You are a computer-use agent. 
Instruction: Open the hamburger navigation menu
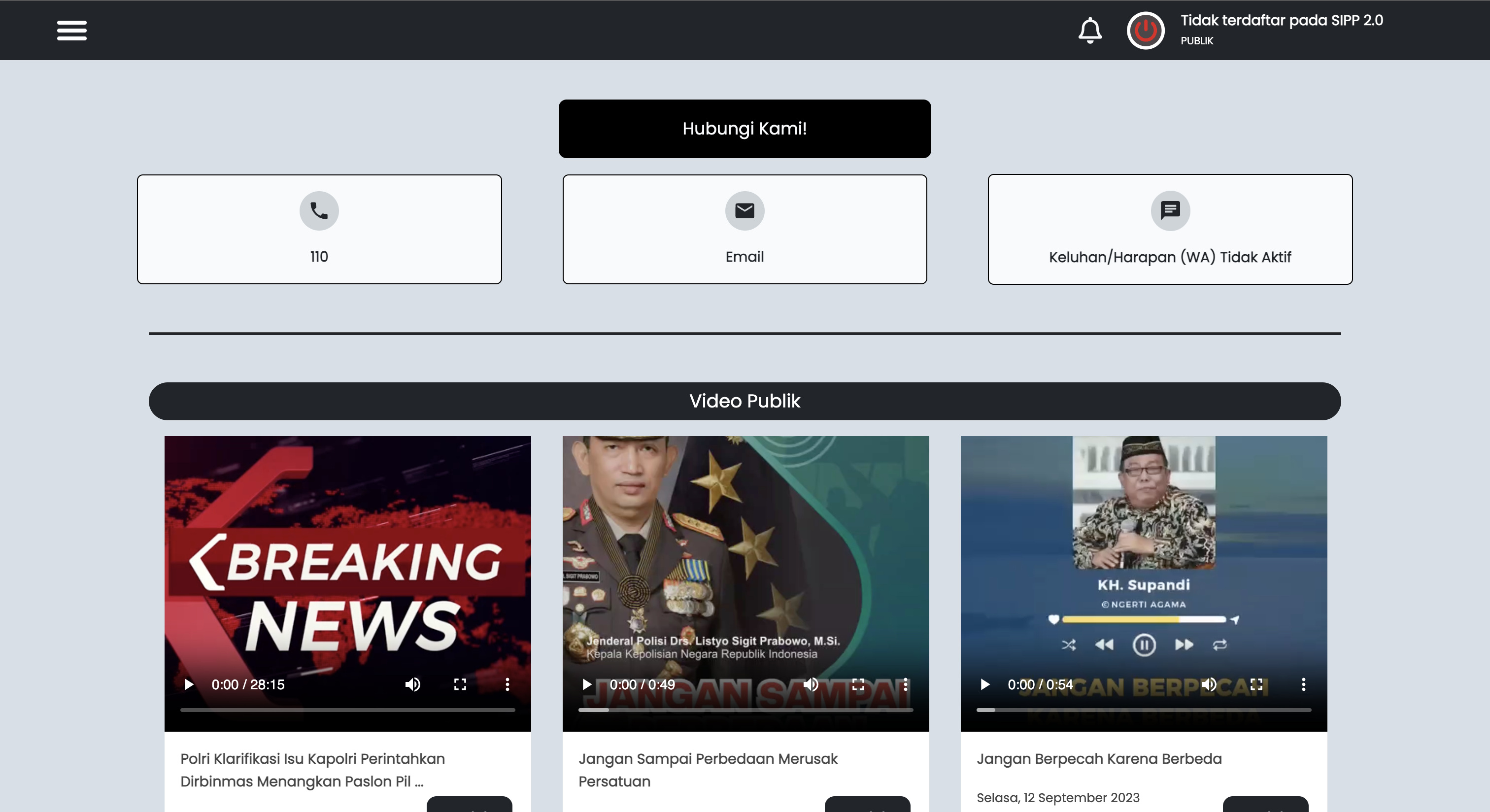click(x=72, y=30)
